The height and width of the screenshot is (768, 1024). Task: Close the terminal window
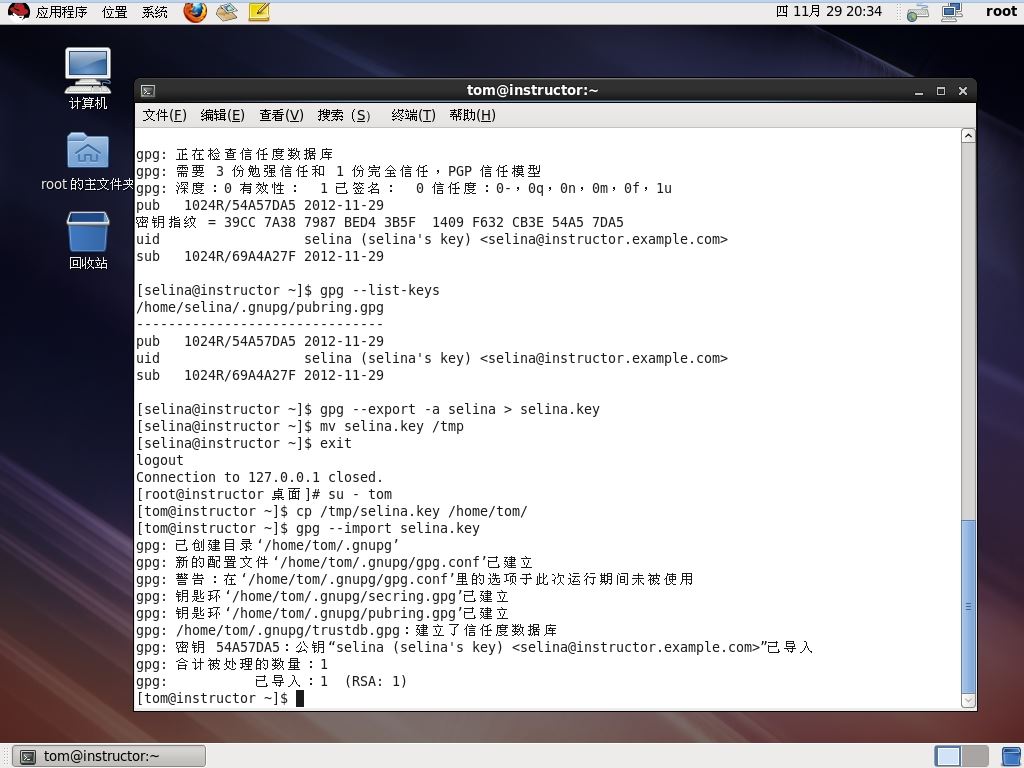coord(963,91)
